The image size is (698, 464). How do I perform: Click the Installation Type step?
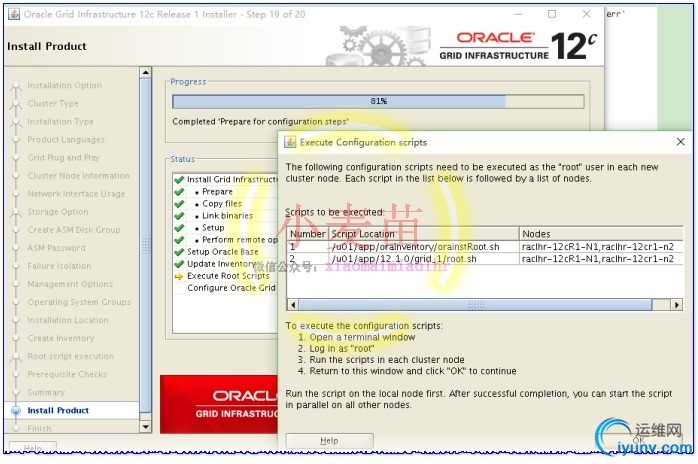(60, 122)
